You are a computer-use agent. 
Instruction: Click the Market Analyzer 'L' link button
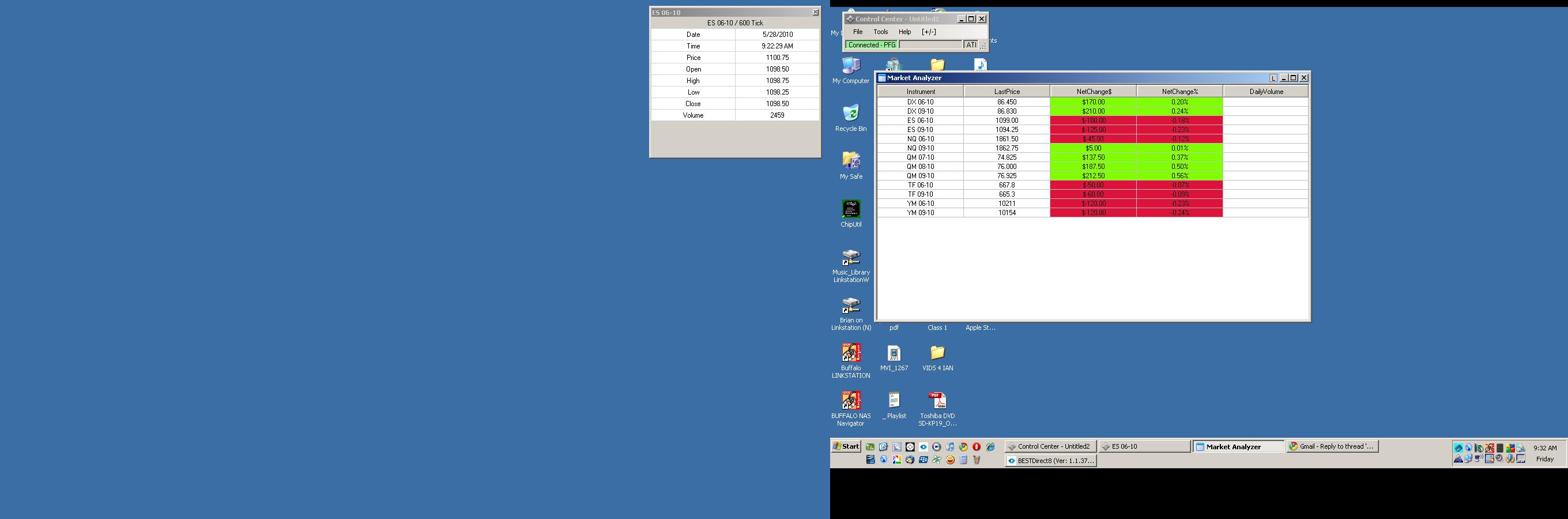click(1273, 78)
